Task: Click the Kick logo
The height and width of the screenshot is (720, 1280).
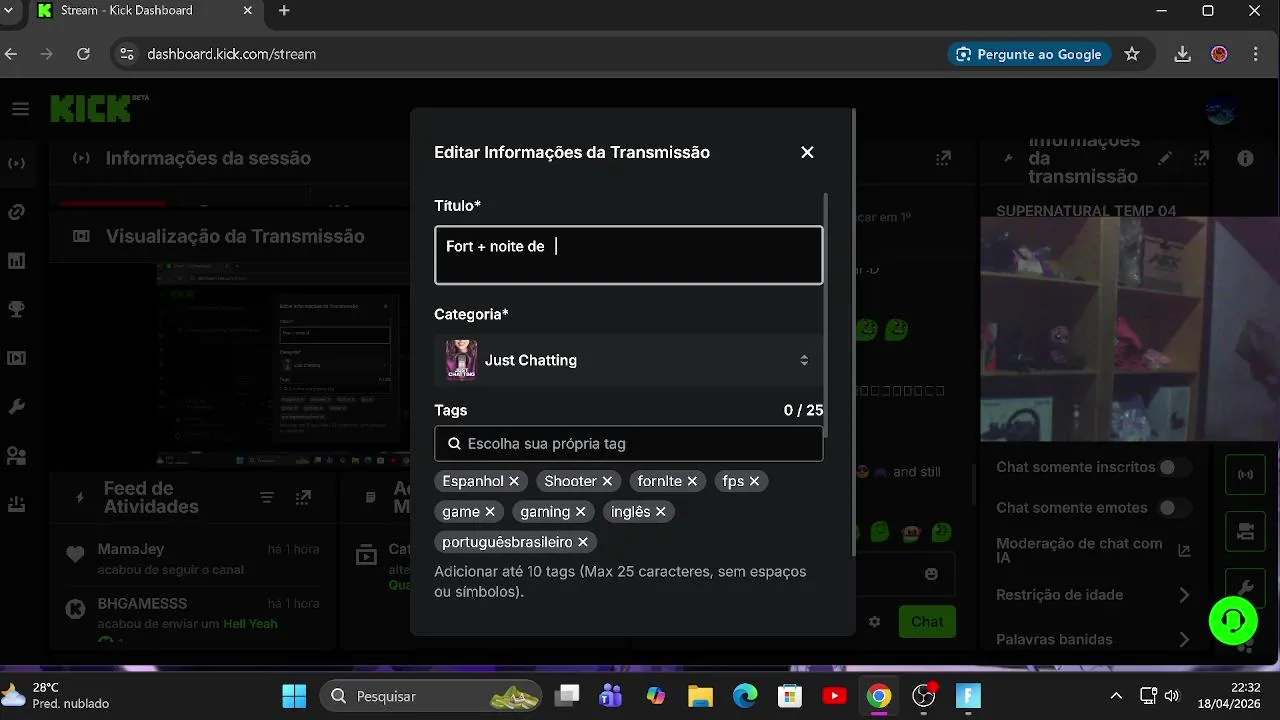Action: click(91, 108)
